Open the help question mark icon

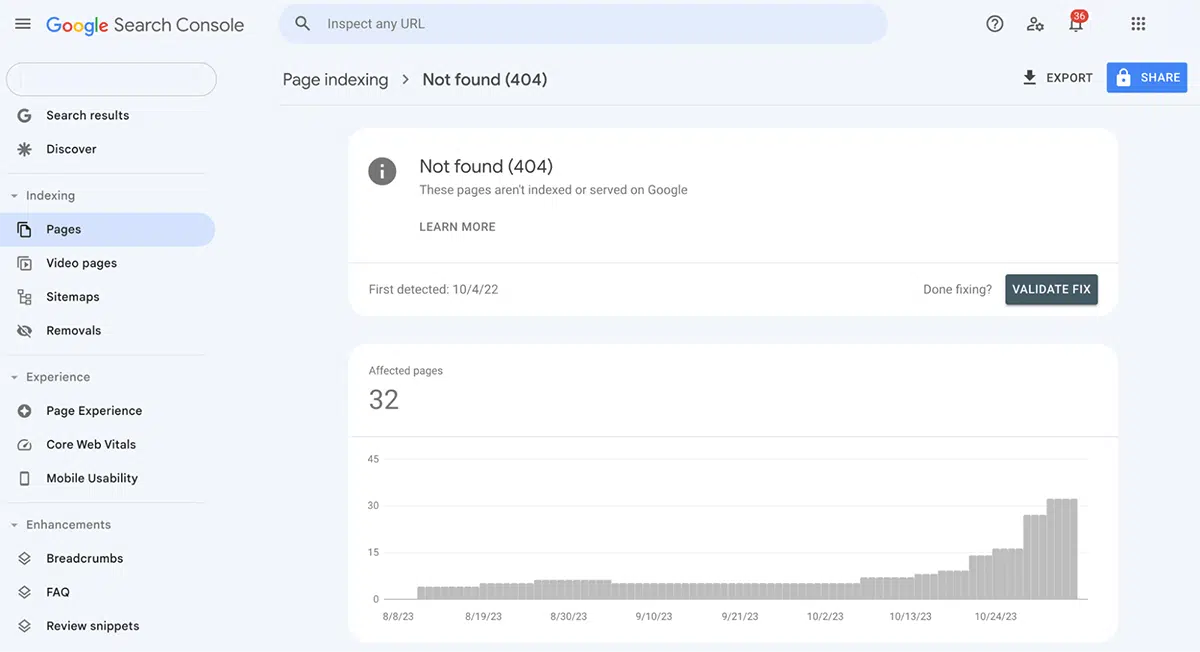(995, 24)
